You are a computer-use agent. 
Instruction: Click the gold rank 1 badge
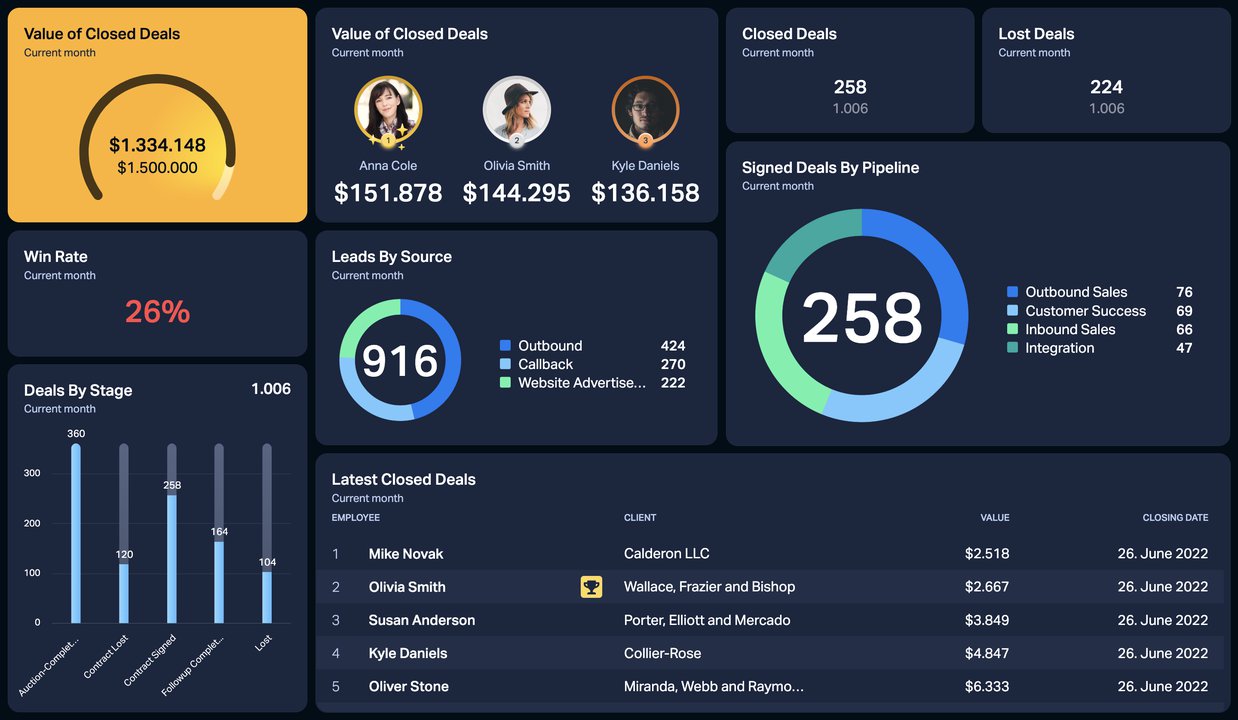388,141
